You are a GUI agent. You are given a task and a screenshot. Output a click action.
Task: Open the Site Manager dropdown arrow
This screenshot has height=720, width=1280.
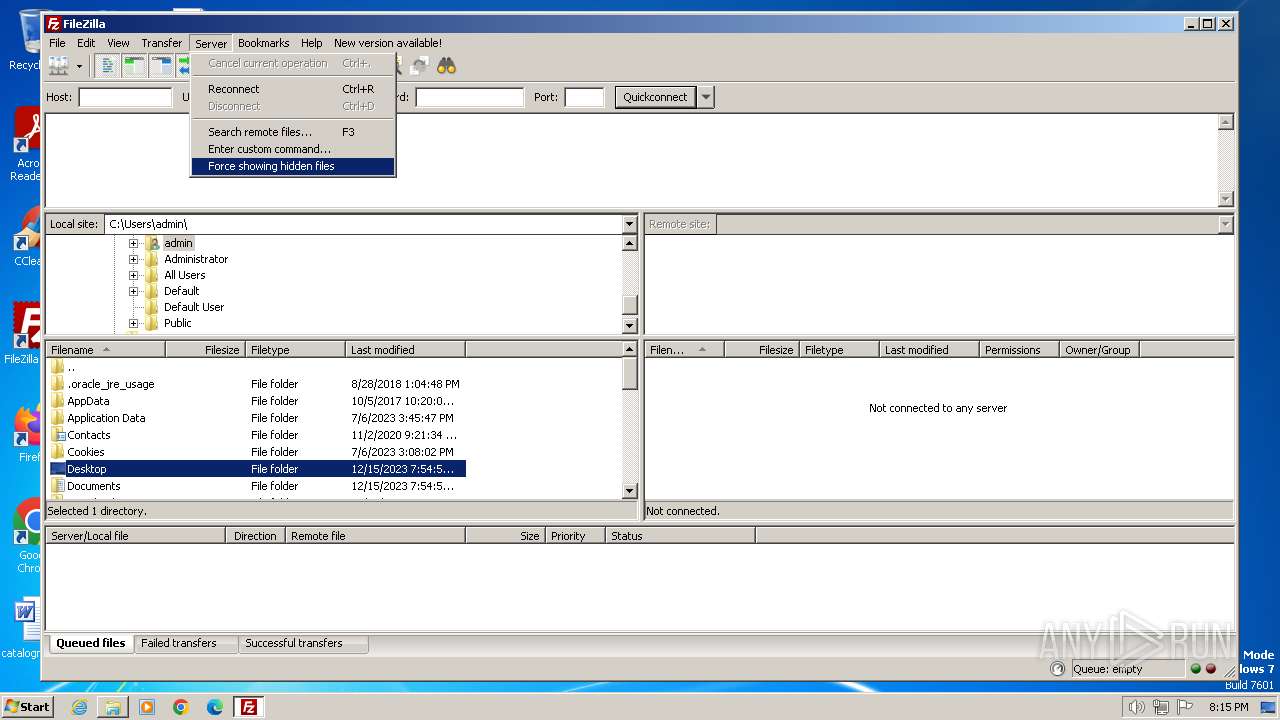pyautogui.click(x=79, y=66)
